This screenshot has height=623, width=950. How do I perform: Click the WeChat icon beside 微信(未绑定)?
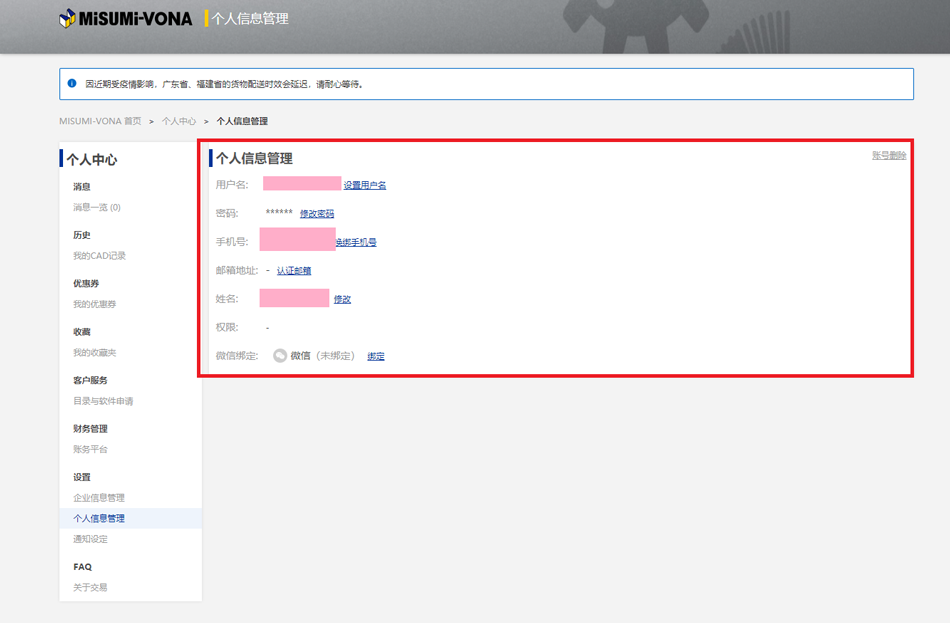(280, 356)
